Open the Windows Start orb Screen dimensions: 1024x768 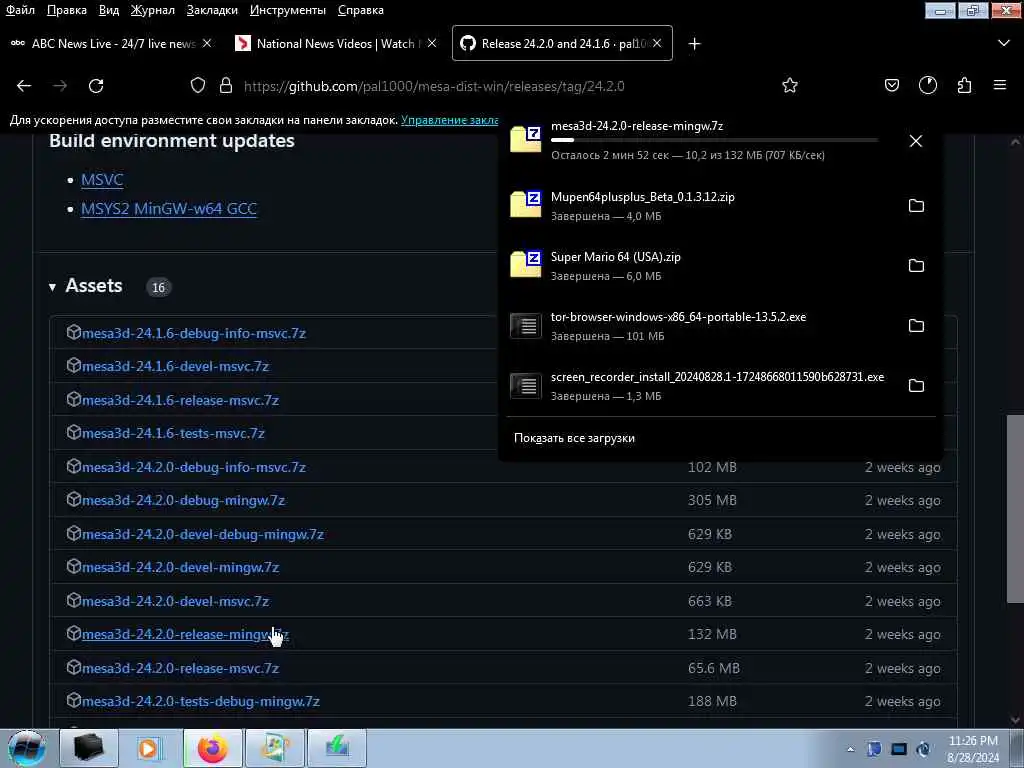[26, 748]
